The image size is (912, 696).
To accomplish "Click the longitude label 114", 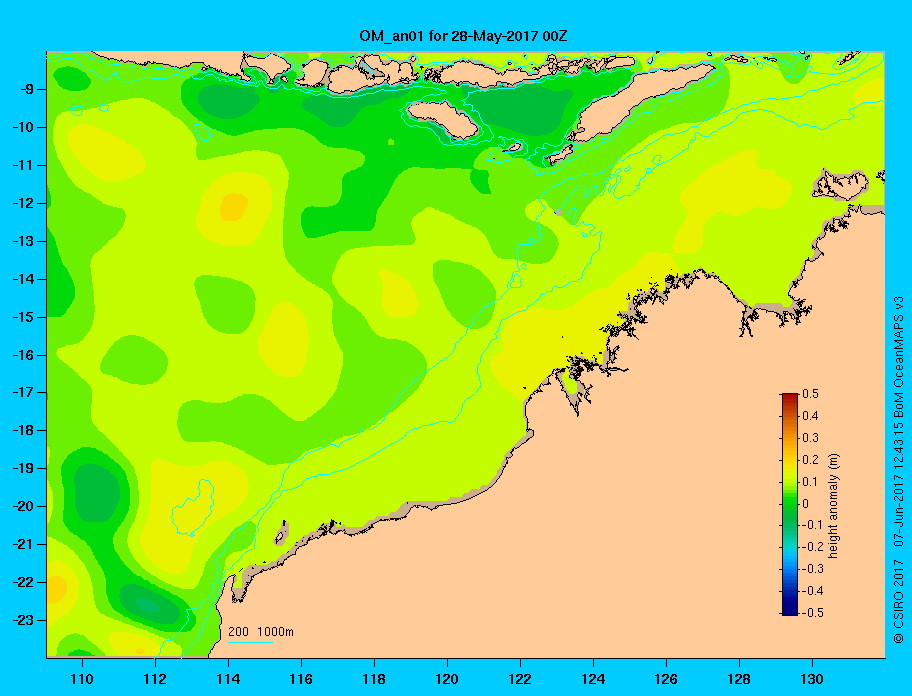I will point(228,679).
